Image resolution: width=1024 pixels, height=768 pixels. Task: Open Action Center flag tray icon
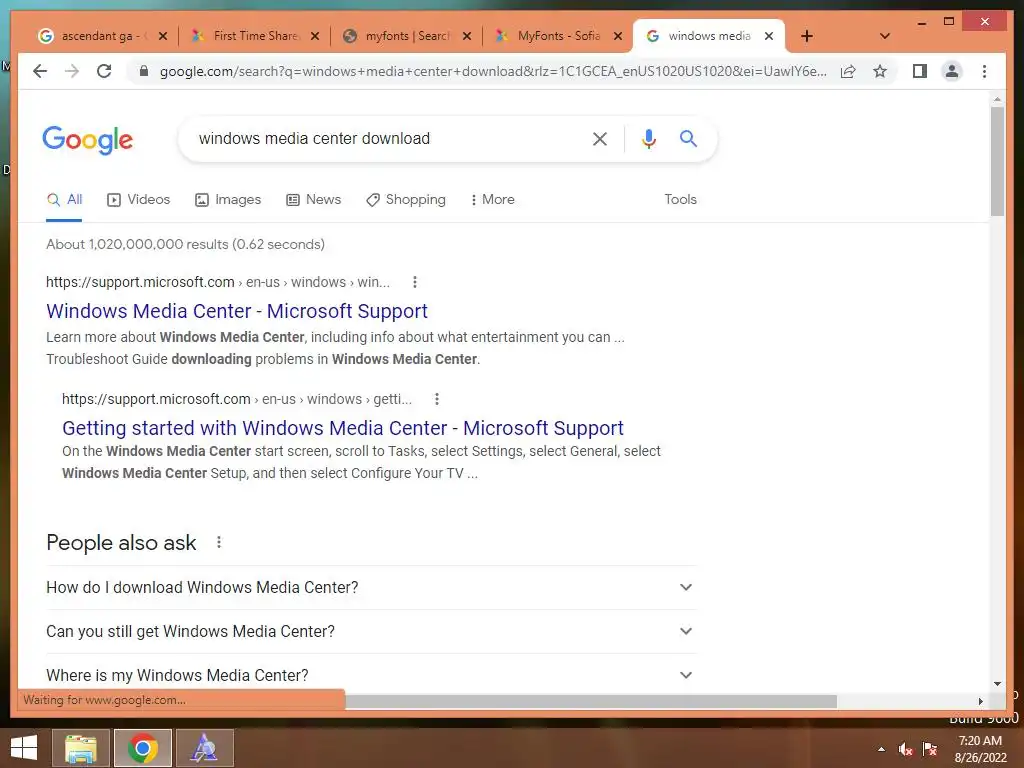(929, 749)
